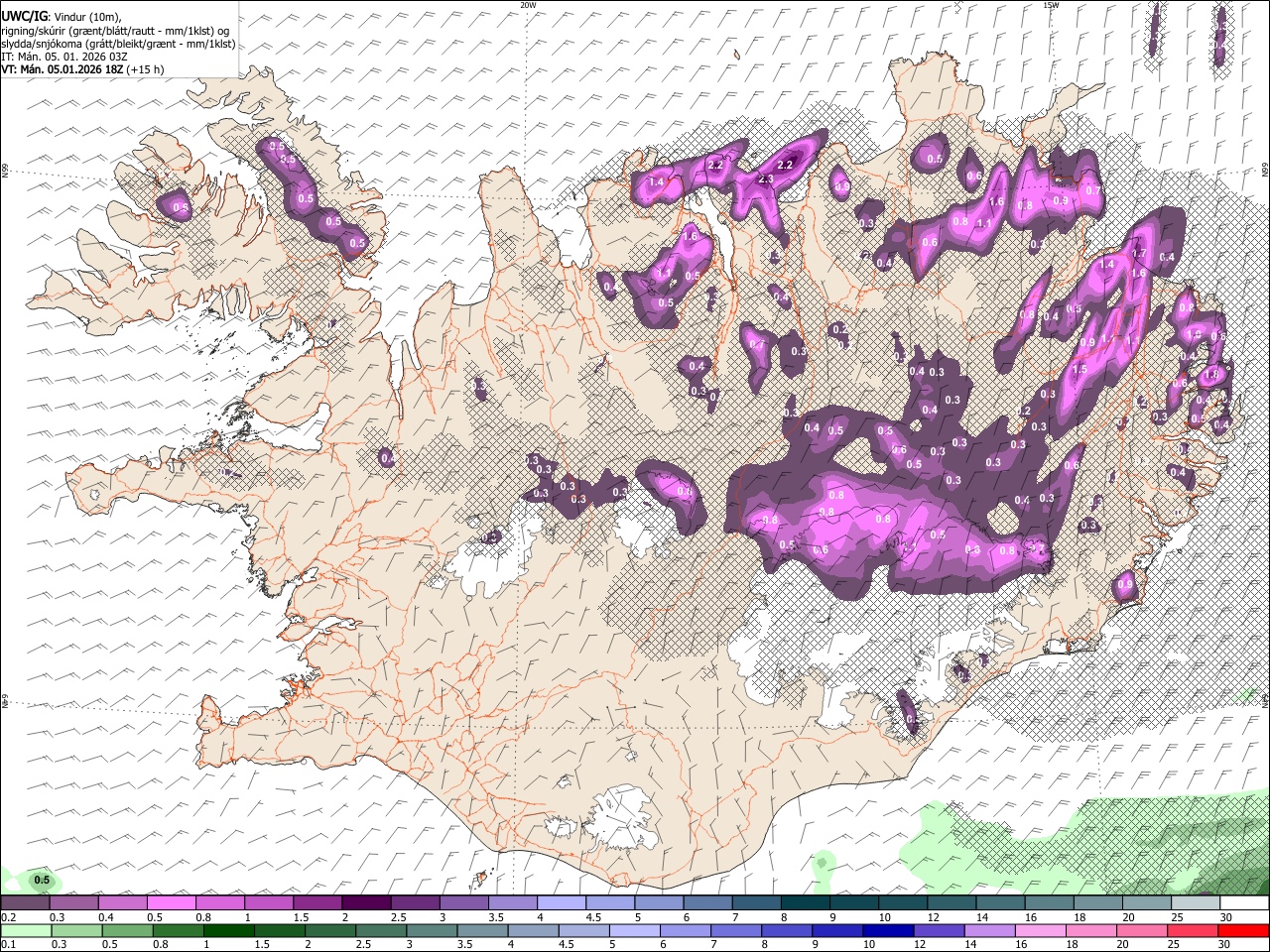Choose the dark teal 8–9 snow legend swatch

point(806,902)
